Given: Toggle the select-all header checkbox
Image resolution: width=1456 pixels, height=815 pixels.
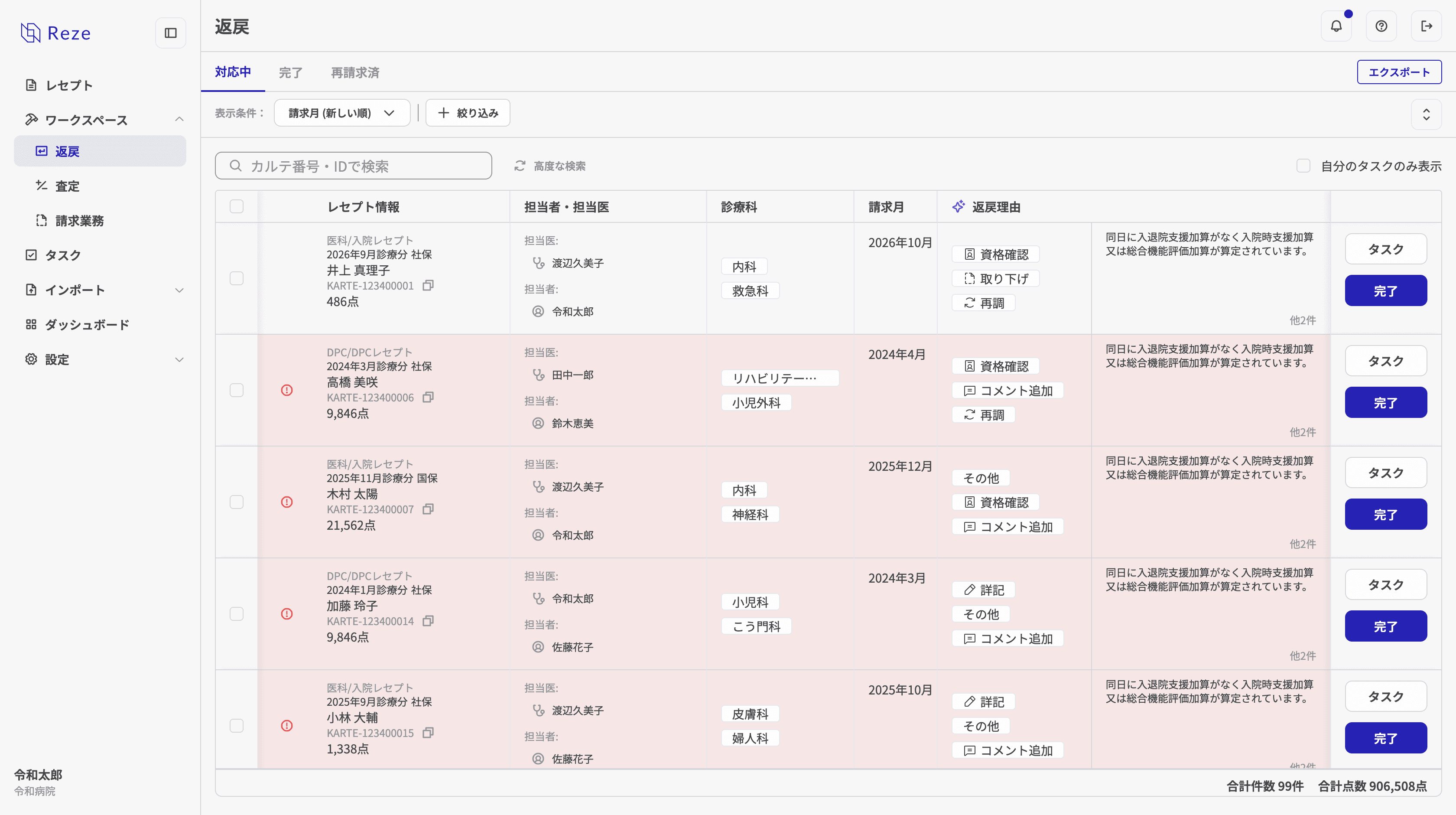Looking at the screenshot, I should tap(237, 206).
